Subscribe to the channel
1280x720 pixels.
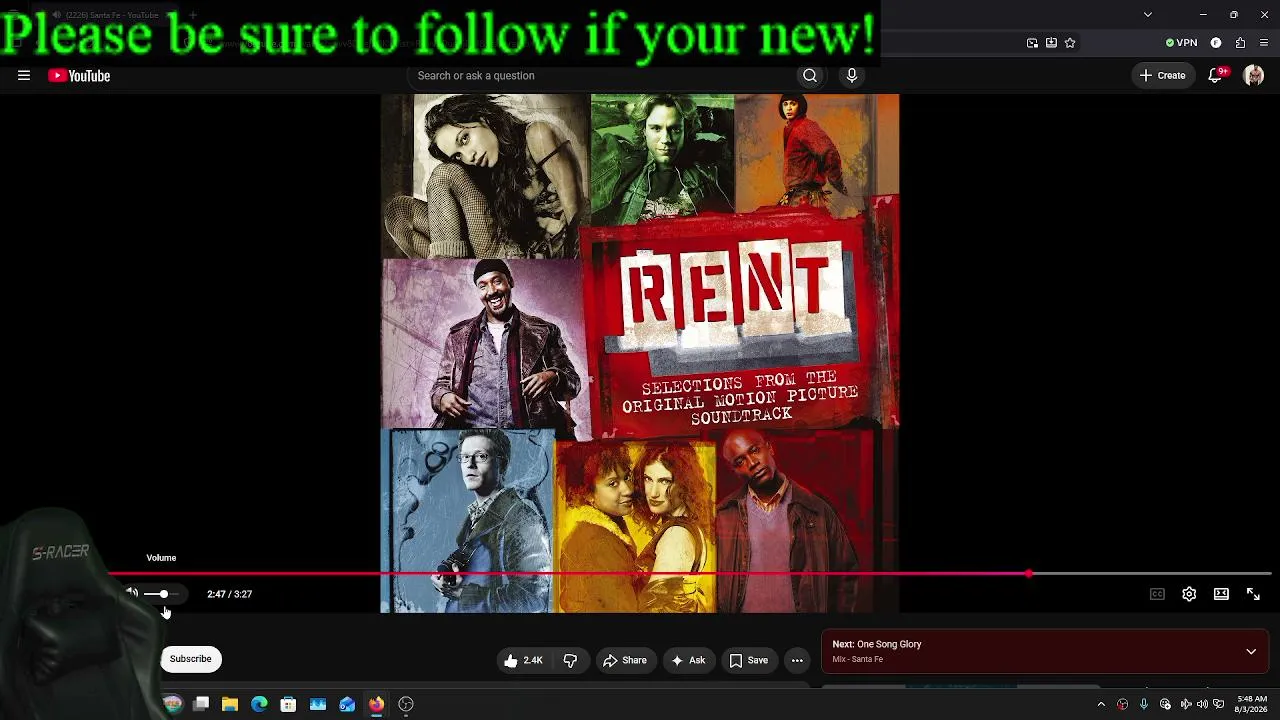[x=190, y=659]
